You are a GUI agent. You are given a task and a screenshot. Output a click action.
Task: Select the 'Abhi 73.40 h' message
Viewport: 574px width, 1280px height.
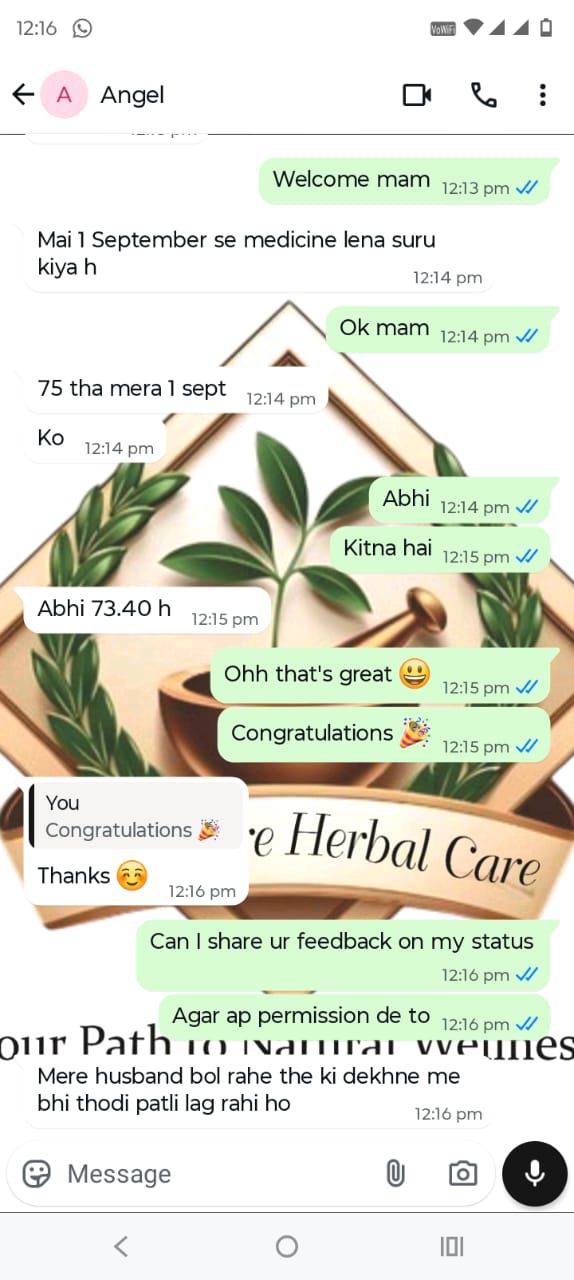coord(147,610)
